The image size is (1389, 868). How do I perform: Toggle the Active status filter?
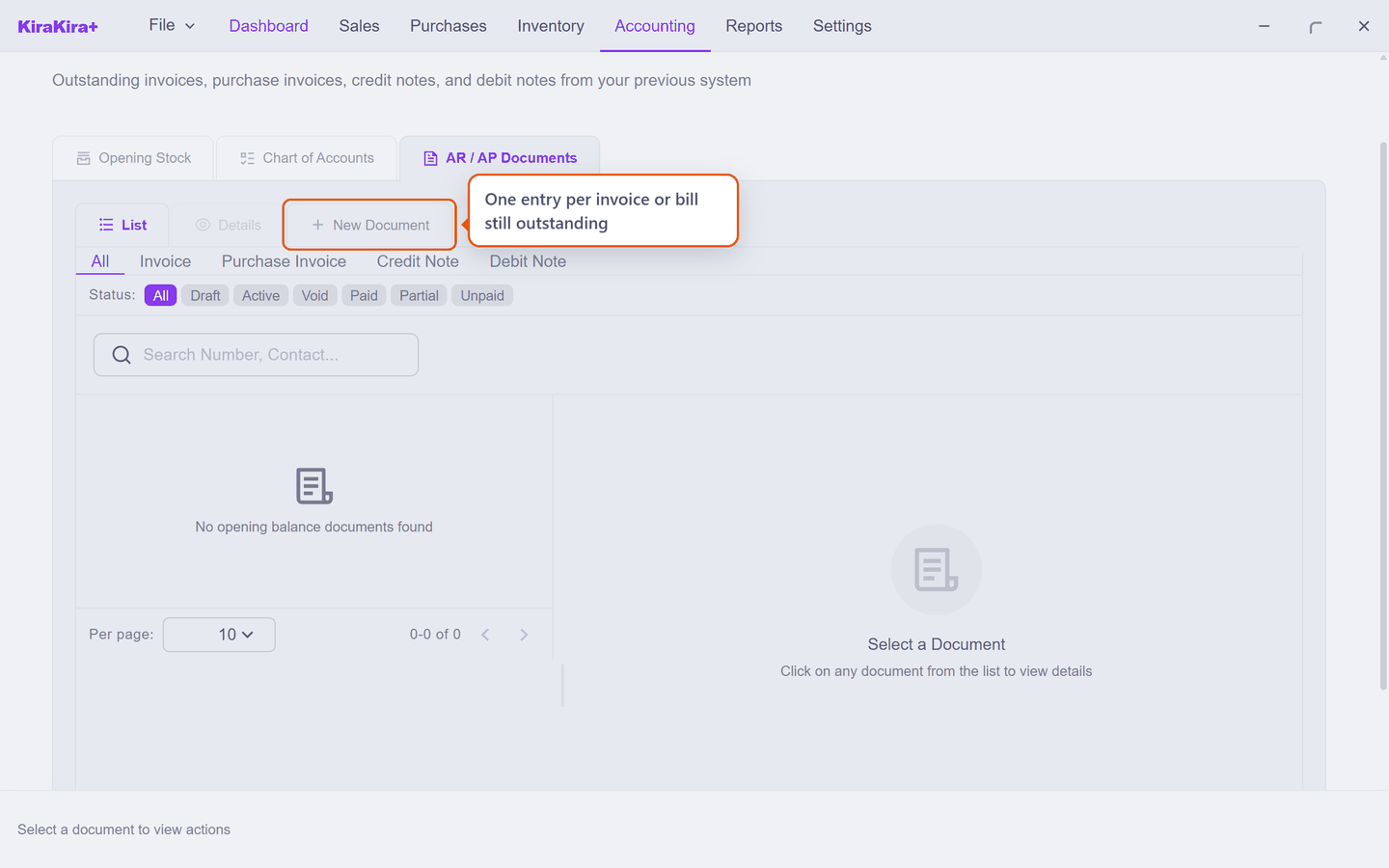(260, 295)
